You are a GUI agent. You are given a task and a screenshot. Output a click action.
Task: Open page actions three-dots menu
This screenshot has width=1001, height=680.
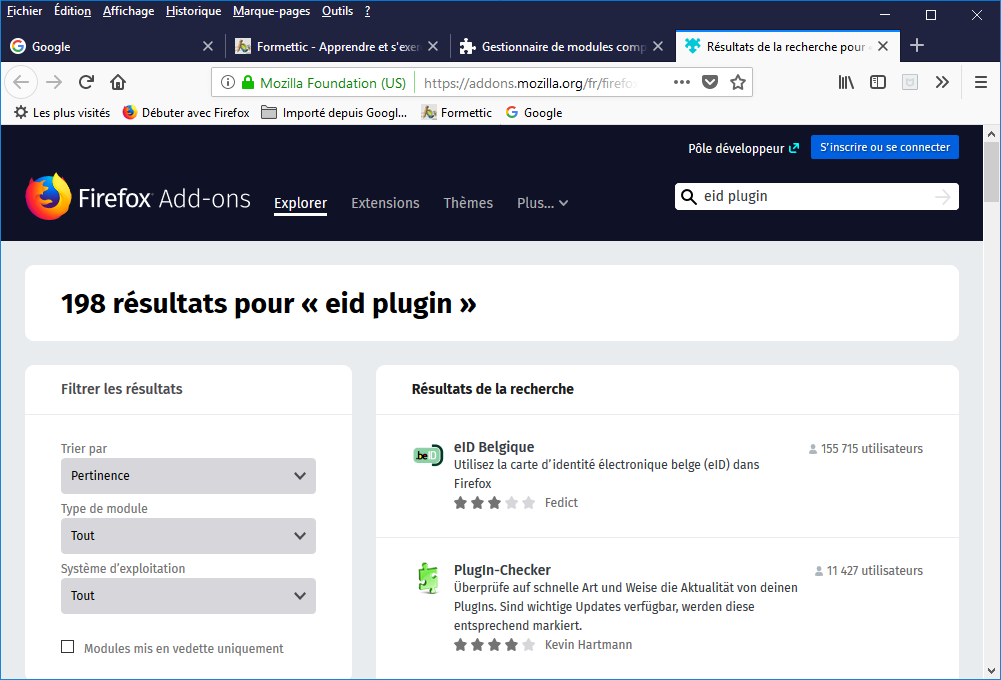pos(682,82)
